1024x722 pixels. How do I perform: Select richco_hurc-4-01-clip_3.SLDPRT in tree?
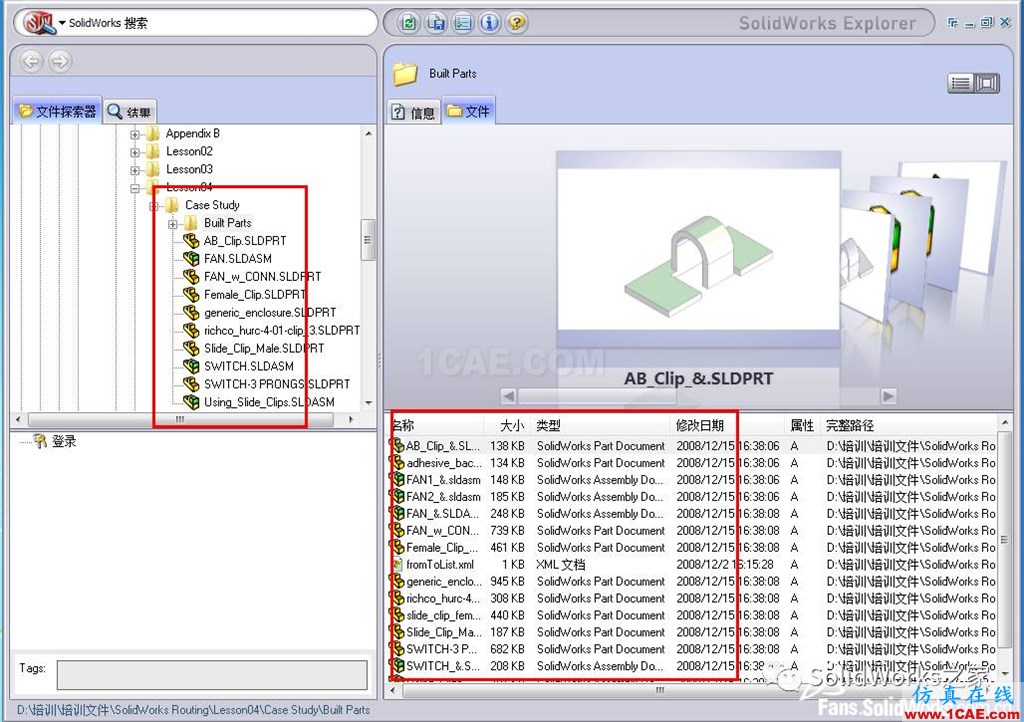[x=281, y=330]
